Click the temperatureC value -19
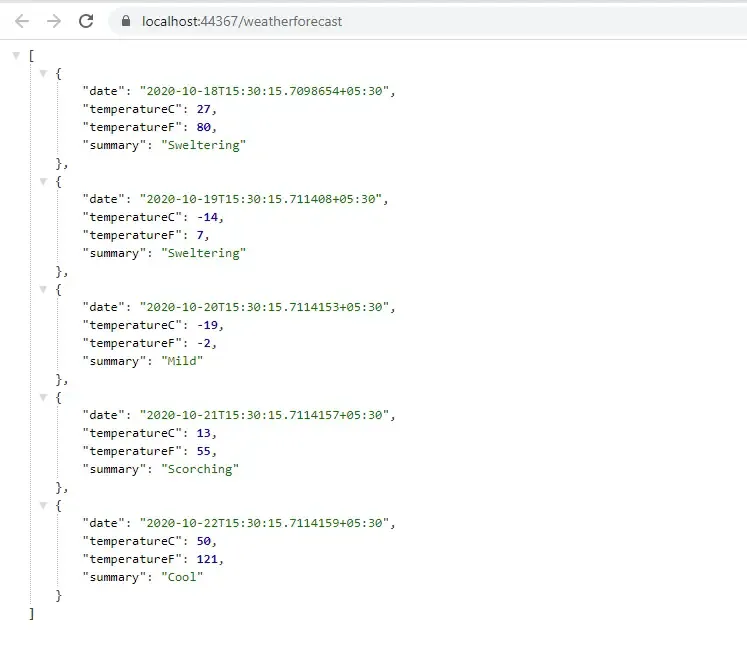The image size is (747, 653). [209, 325]
